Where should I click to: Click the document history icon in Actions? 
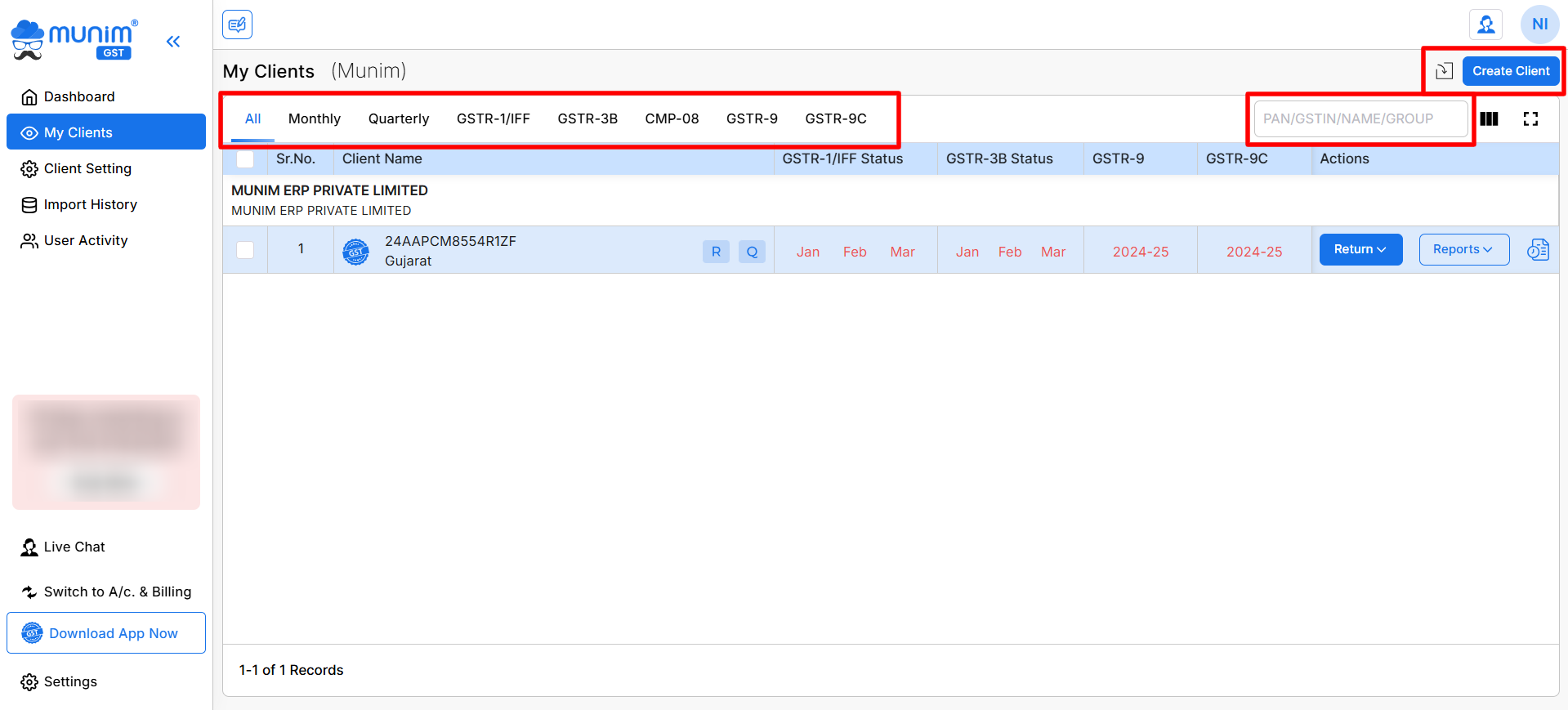click(x=1538, y=250)
